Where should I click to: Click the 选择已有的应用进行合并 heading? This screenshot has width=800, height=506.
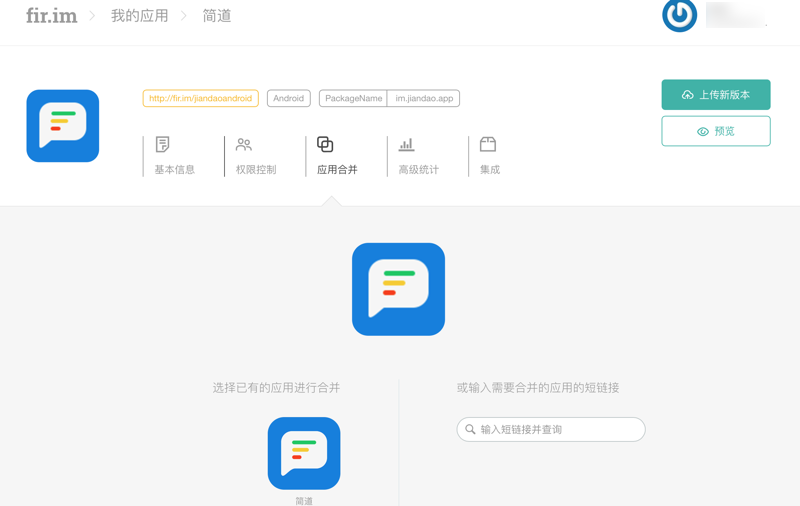276,388
